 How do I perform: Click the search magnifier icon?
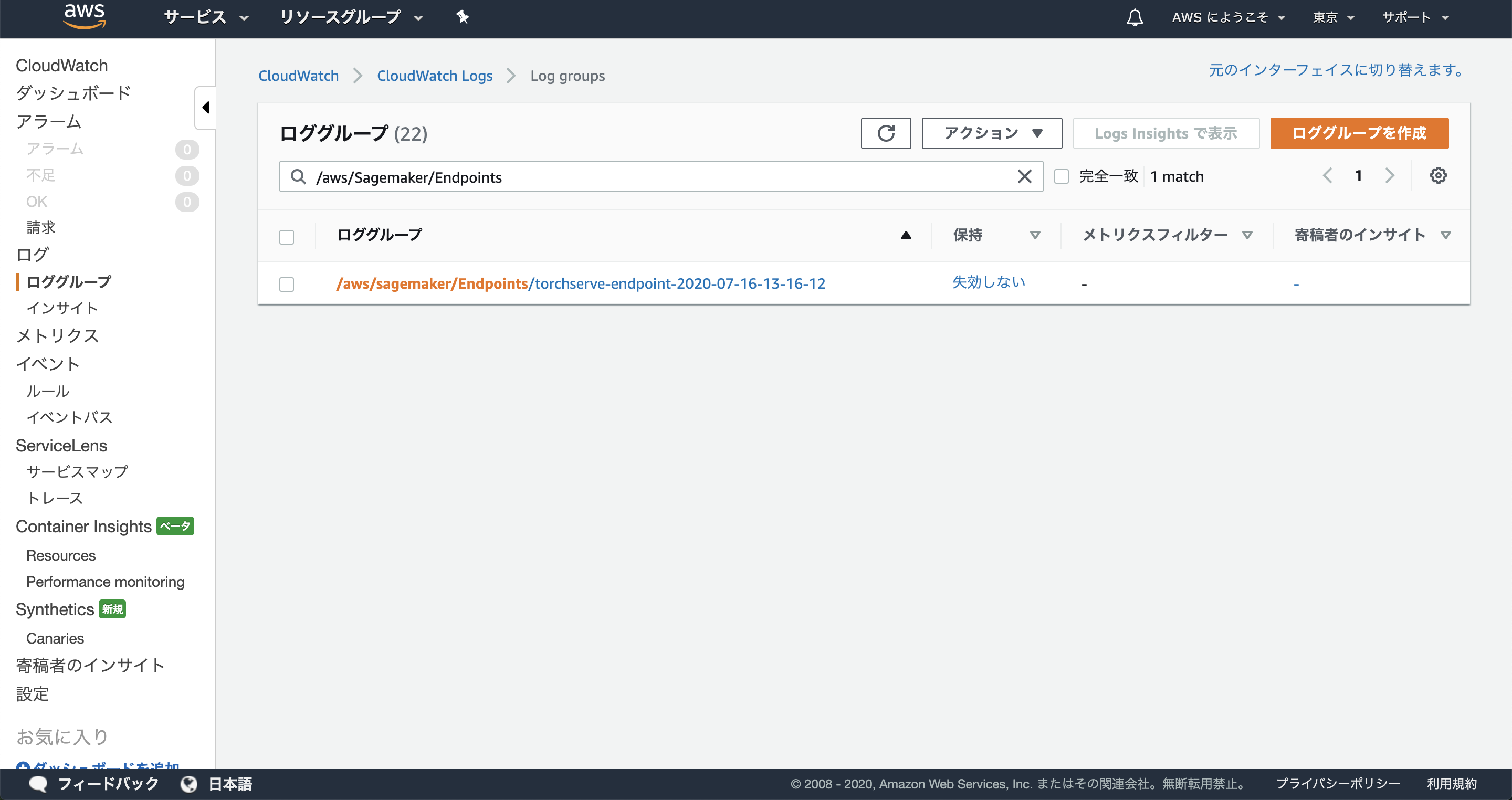tap(298, 176)
